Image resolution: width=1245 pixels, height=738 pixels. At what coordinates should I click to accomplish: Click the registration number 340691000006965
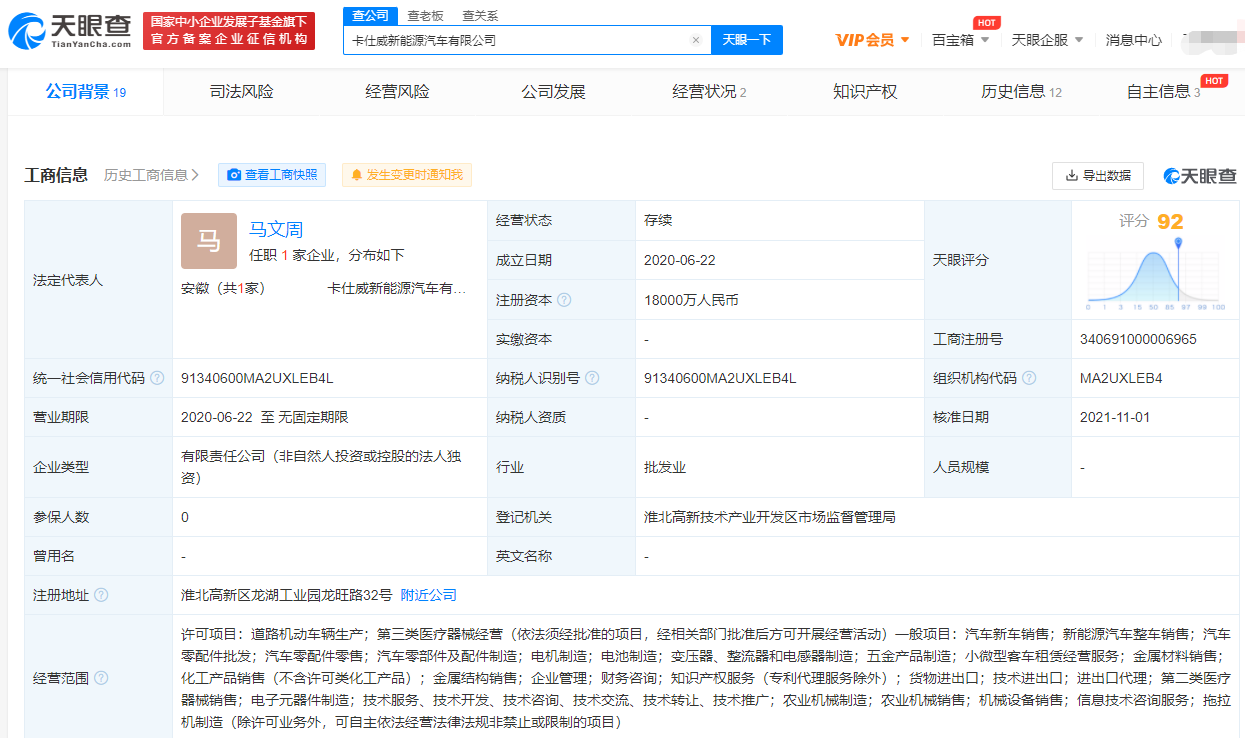pyautogui.click(x=1138, y=339)
